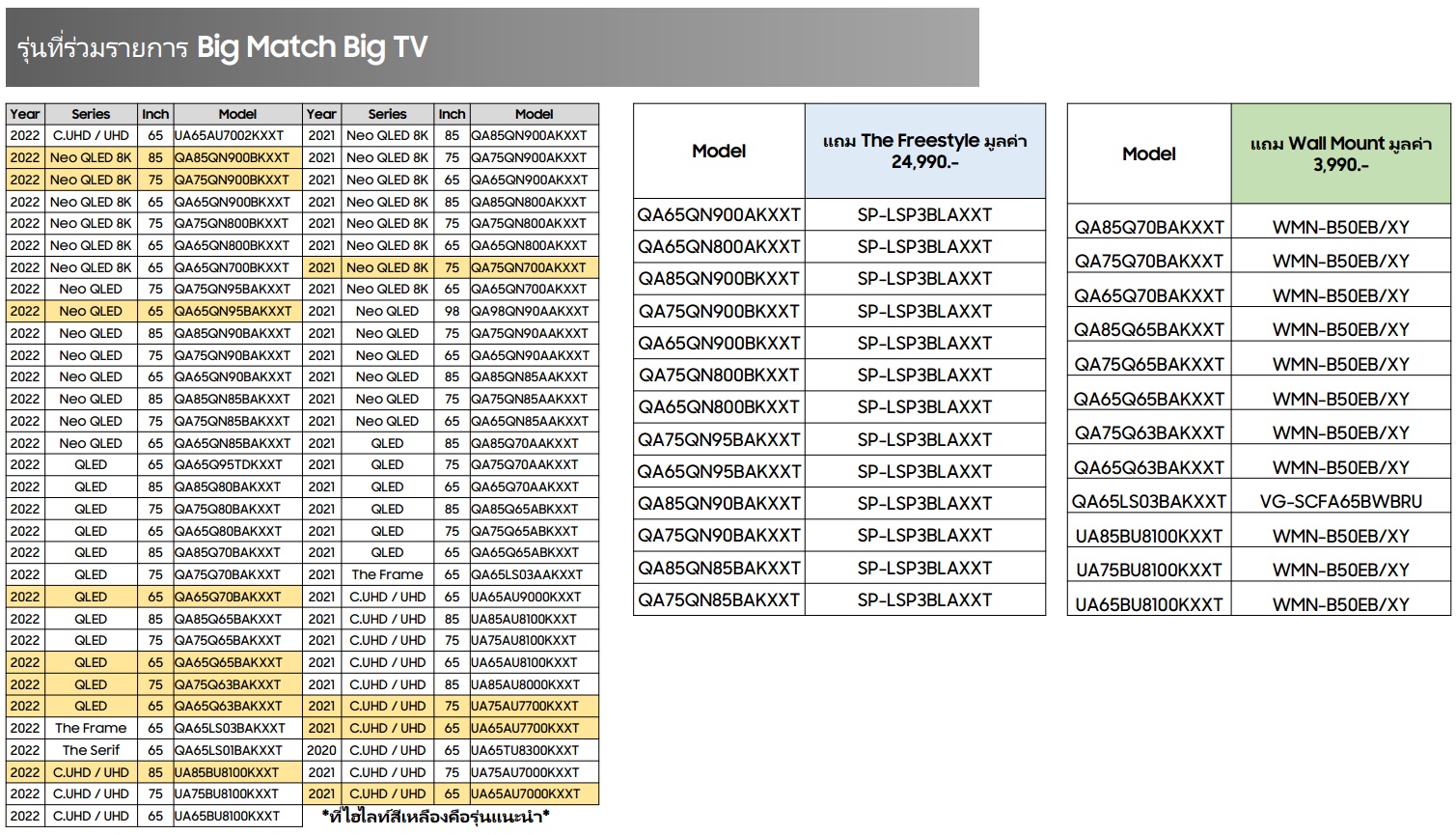Viewport: 1456px width, 835px height.
Task: Click model UA85AU8000KXXT
Action: point(534,684)
